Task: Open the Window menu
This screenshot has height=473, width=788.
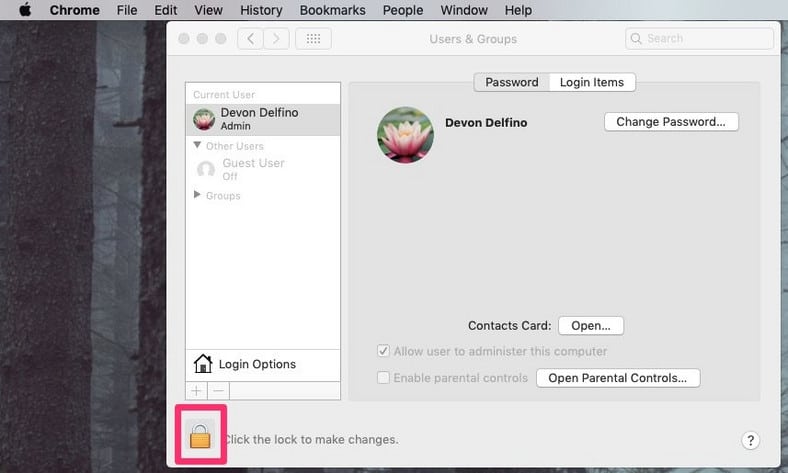Action: (464, 10)
